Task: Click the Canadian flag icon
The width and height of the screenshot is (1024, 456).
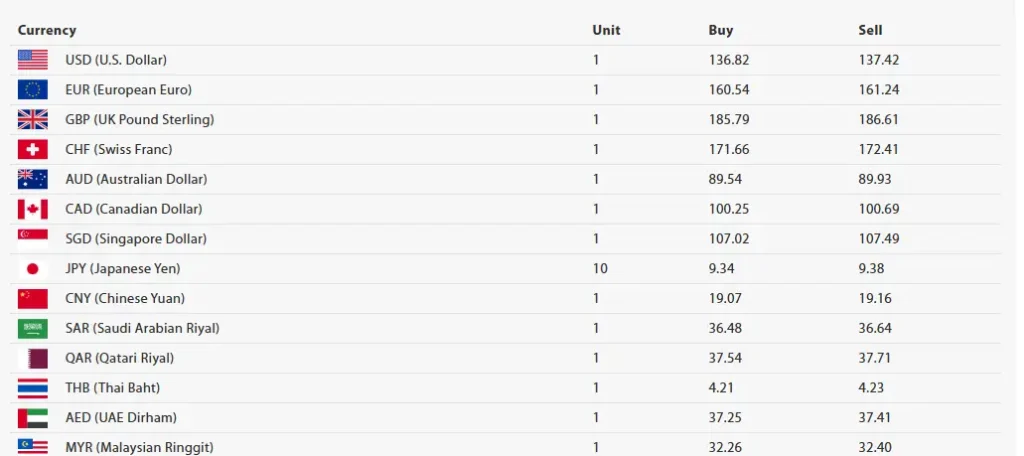Action: click(32, 209)
